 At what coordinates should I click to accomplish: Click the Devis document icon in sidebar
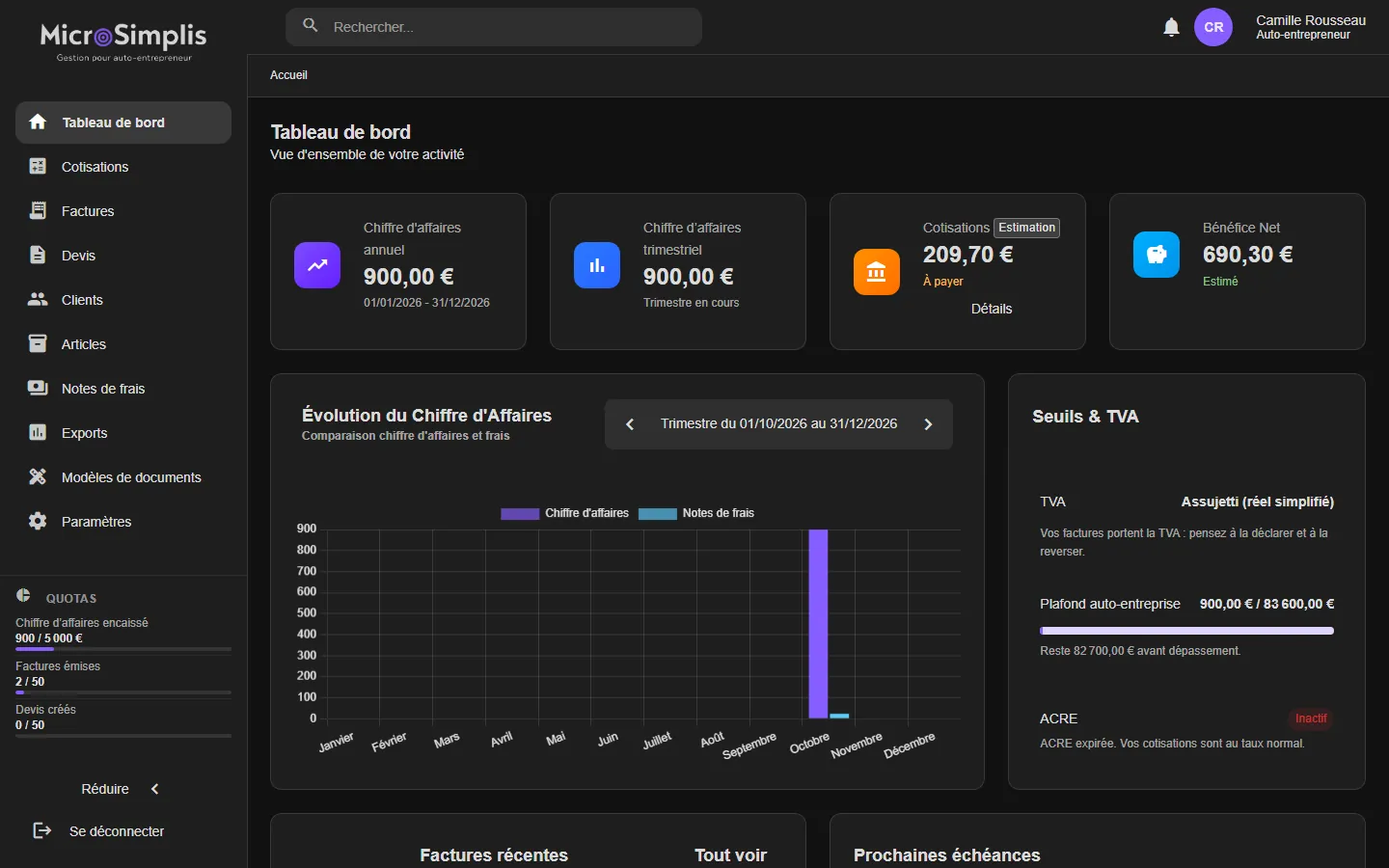[38, 256]
